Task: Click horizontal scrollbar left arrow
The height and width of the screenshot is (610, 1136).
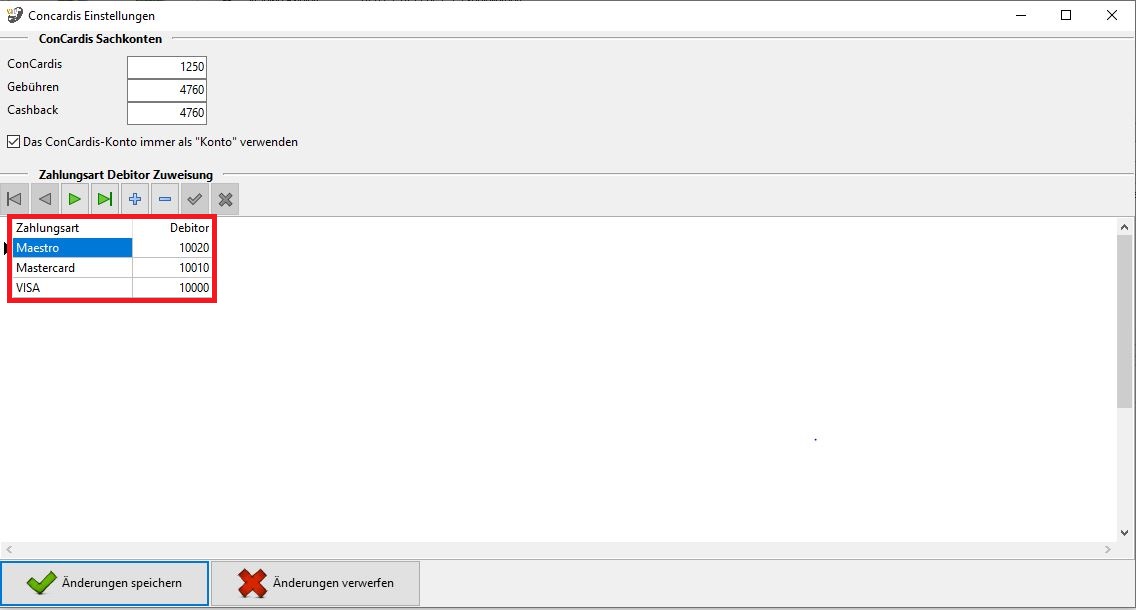Action: 9,550
